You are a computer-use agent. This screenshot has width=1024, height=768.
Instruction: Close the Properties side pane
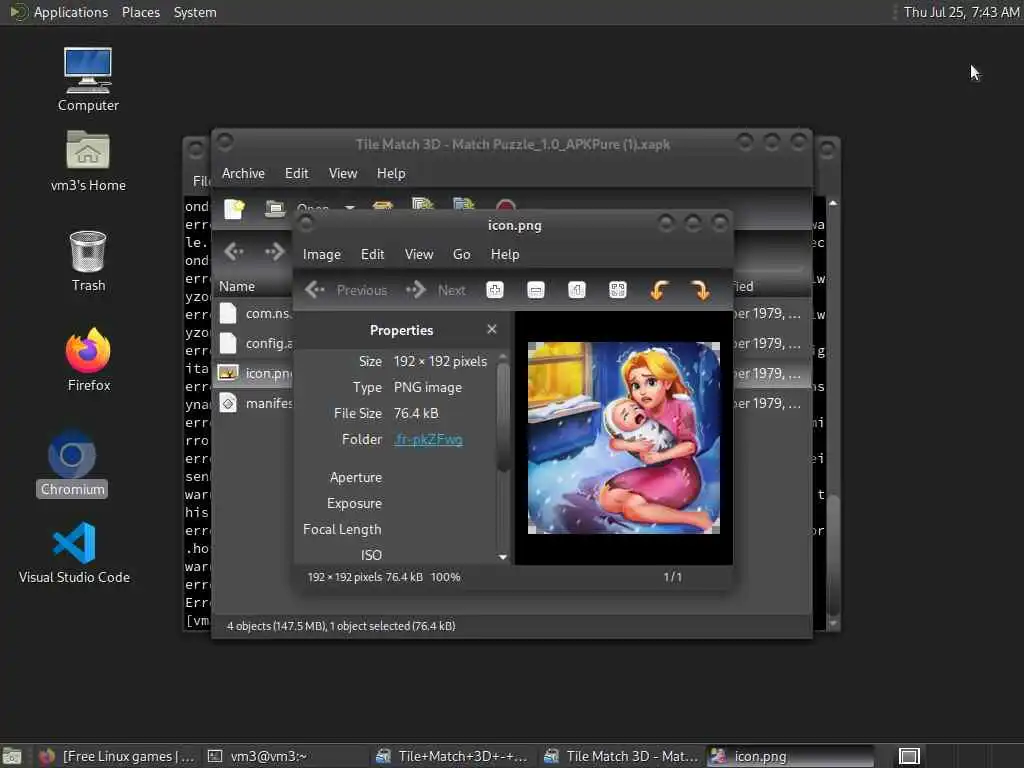point(492,330)
